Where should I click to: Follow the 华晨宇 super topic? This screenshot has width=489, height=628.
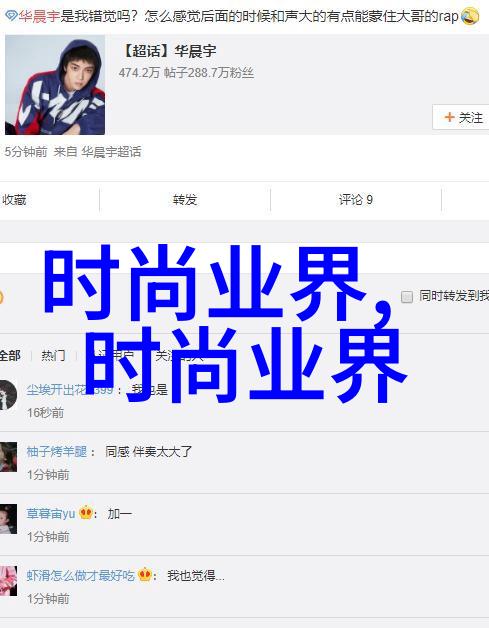click(x=461, y=117)
